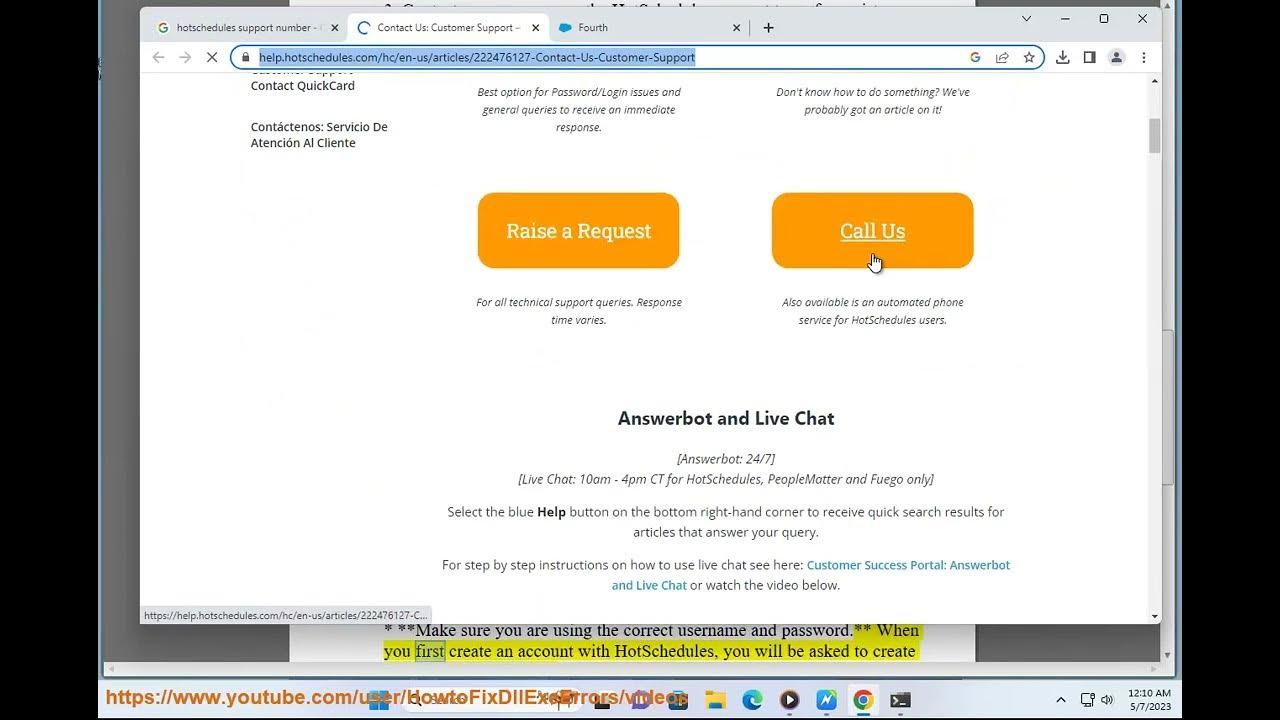Click the Call Us button
Image resolution: width=1280 pixels, height=720 pixels.
tap(872, 231)
